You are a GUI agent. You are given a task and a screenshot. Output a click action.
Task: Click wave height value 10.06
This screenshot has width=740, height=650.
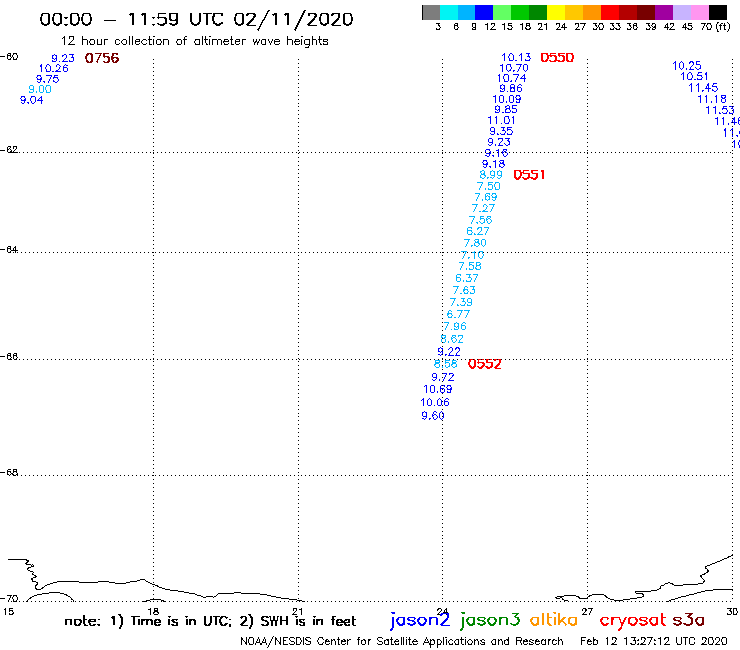pyautogui.click(x=435, y=403)
